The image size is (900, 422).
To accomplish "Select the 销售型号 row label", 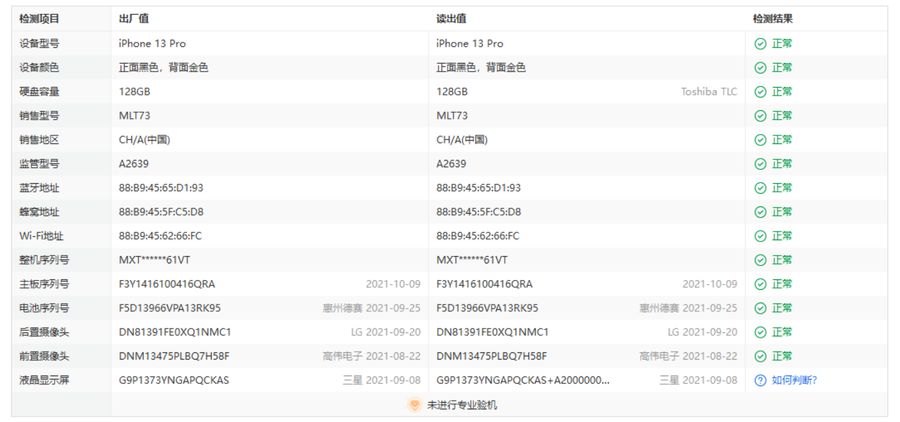I will 39,116.
